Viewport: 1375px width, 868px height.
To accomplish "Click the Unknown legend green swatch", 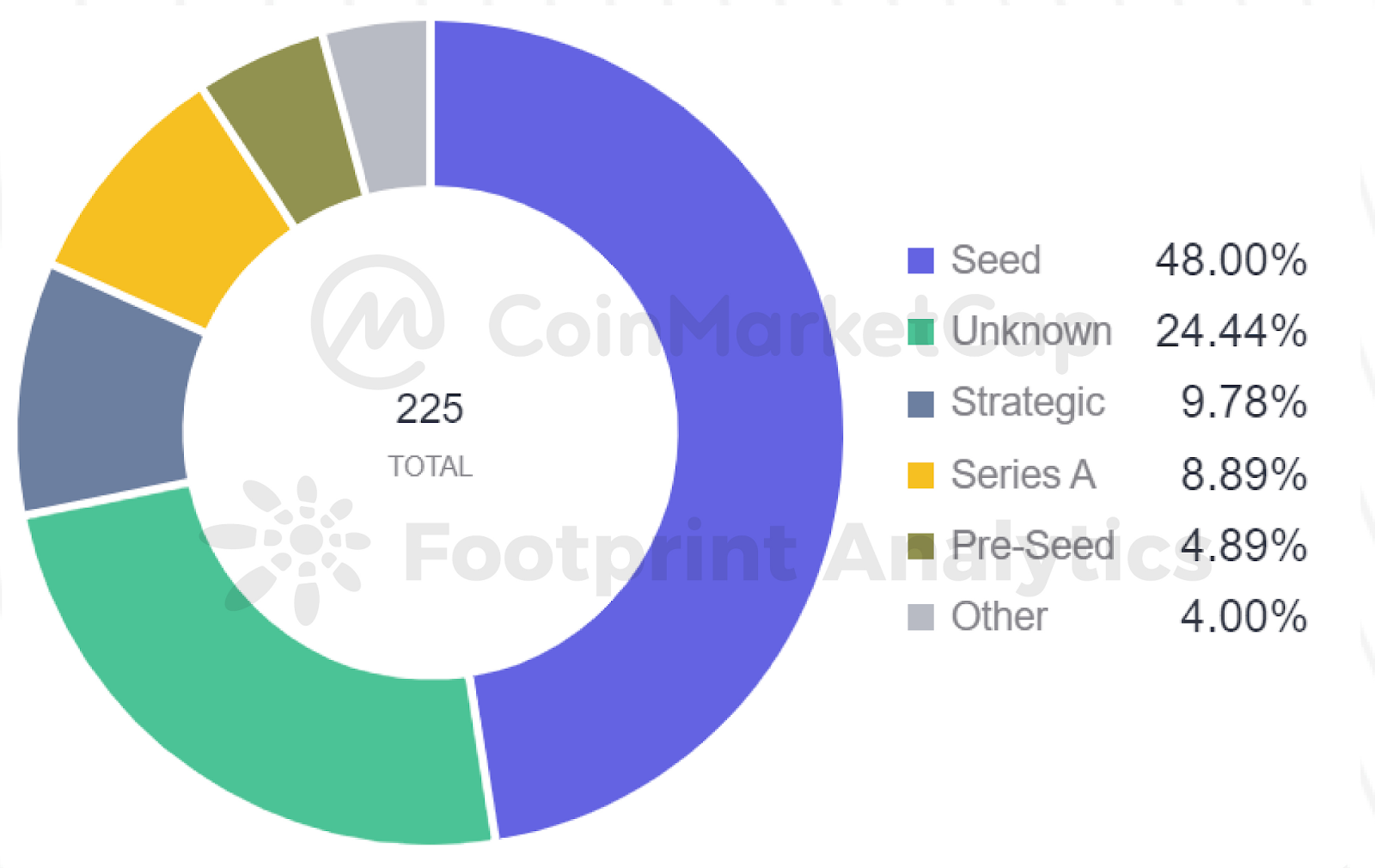I will point(920,332).
